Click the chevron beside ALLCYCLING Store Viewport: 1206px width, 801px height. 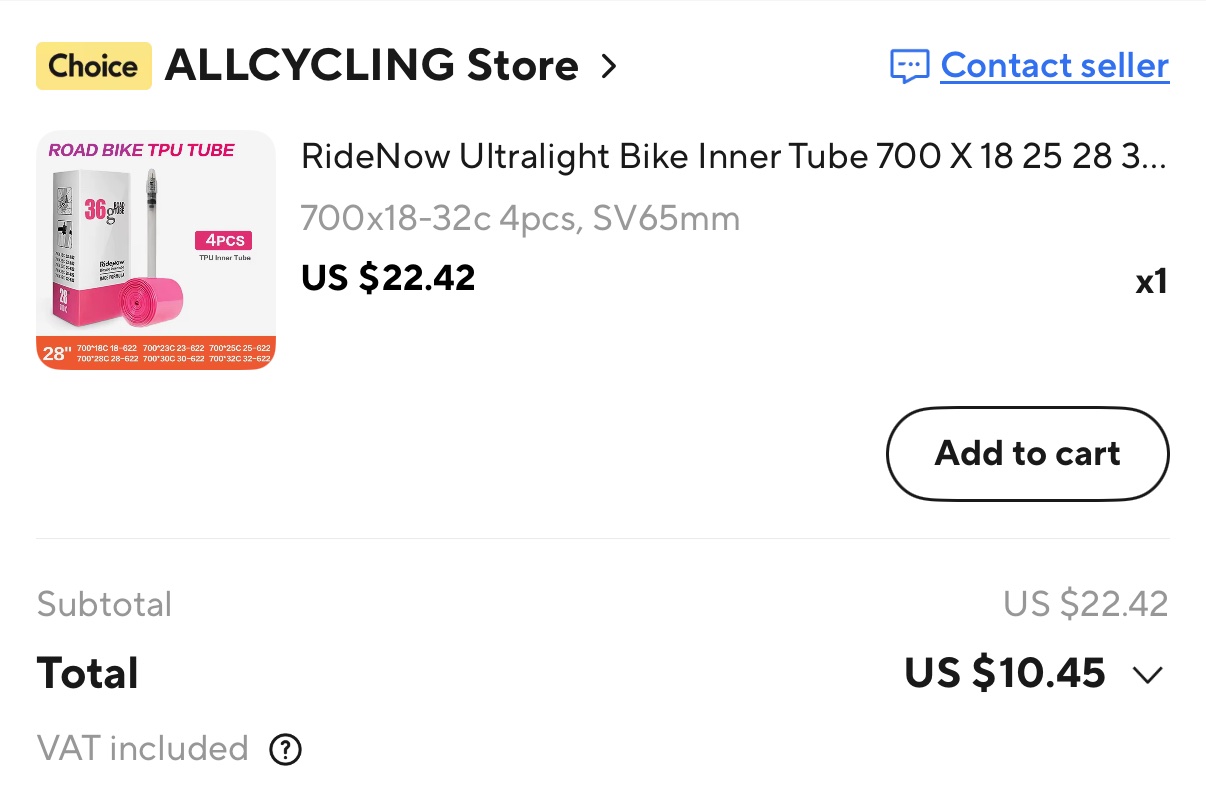(x=608, y=67)
